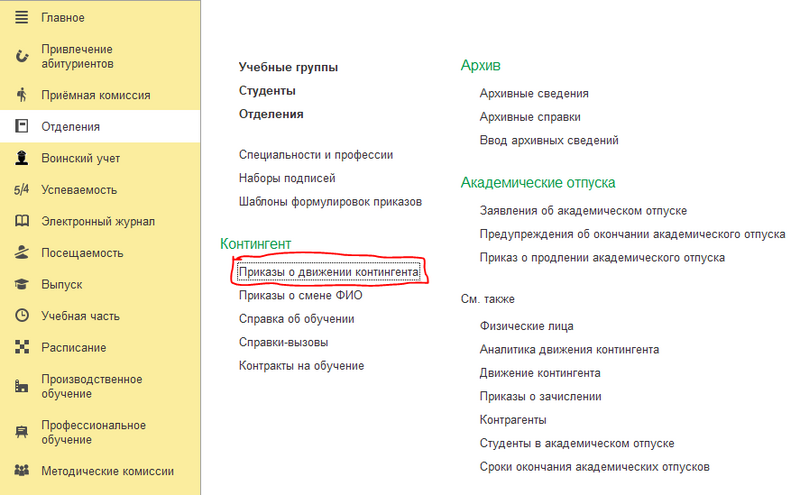Open the Справки-вызовы link
The height and width of the screenshot is (495, 800).
pyautogui.click(x=283, y=342)
